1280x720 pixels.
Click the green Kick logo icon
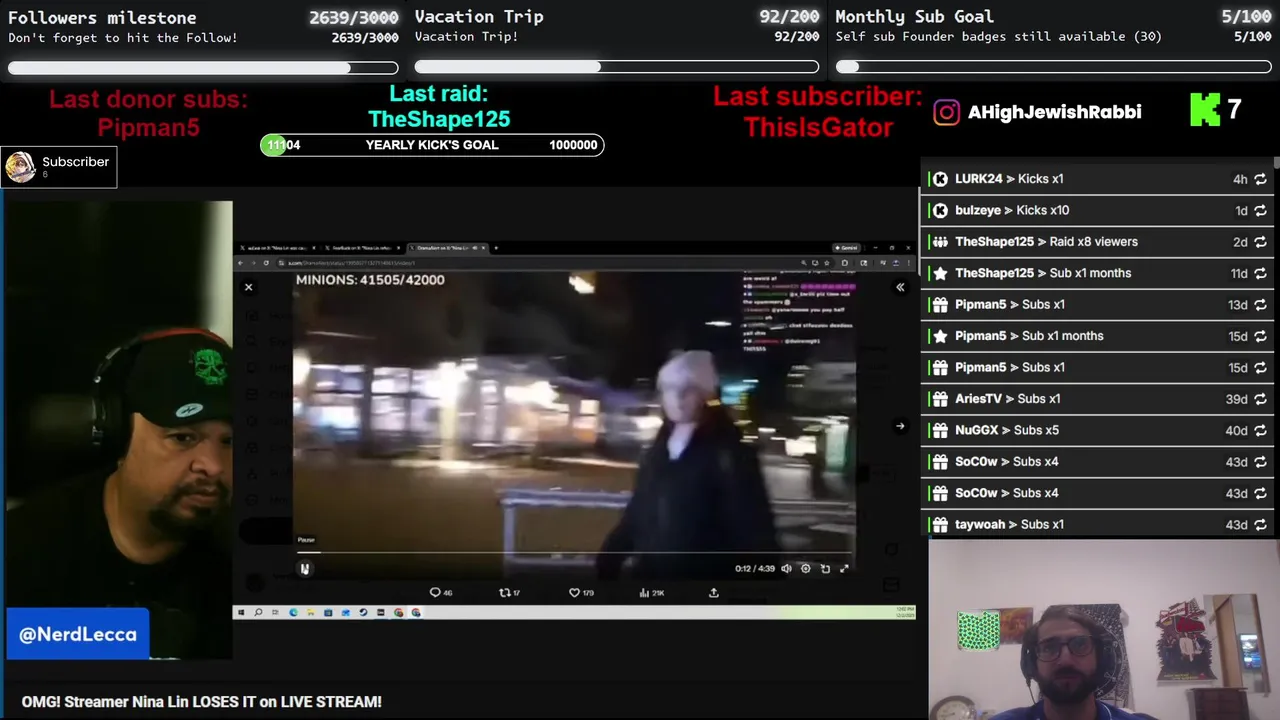tap(1205, 110)
